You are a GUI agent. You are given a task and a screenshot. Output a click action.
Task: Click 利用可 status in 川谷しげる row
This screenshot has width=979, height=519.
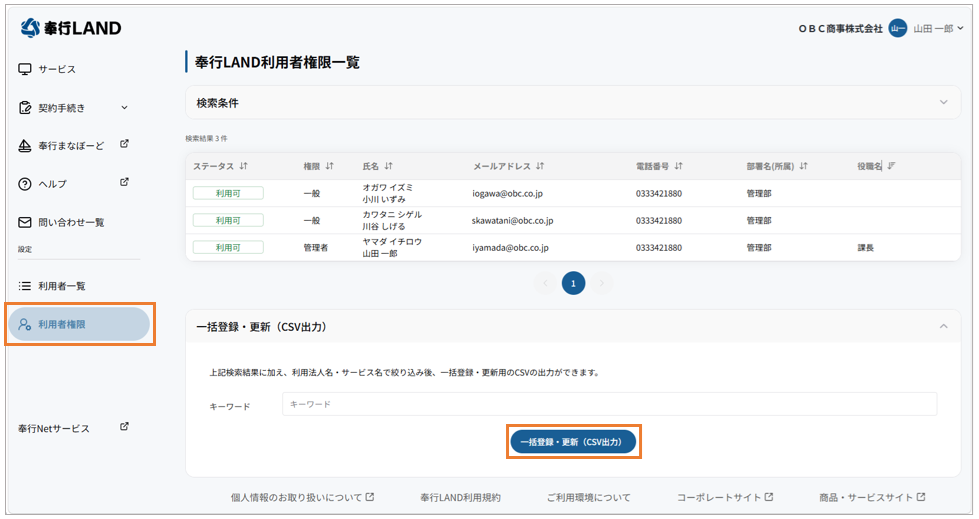(228, 220)
